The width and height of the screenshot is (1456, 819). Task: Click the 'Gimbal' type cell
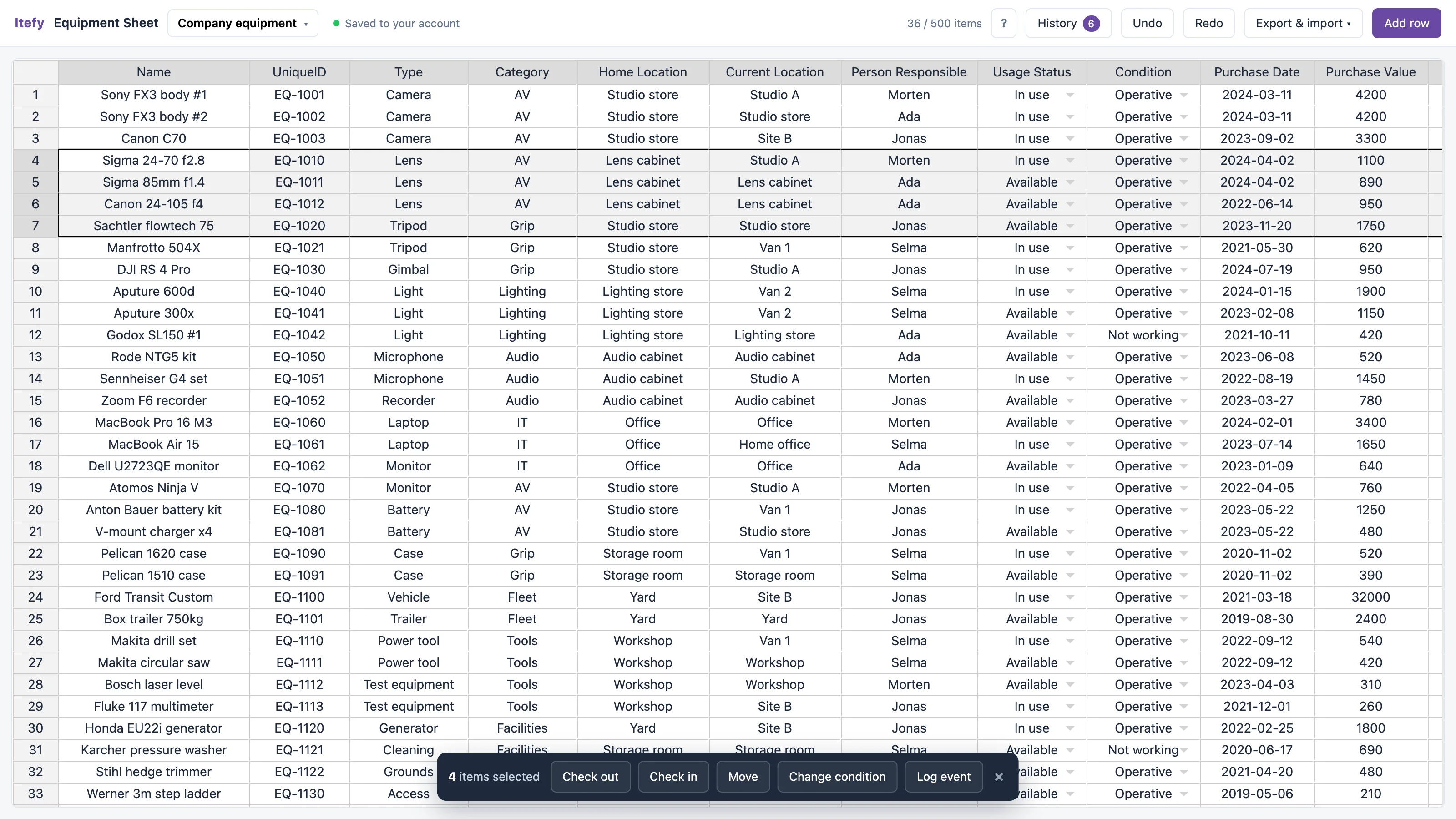408,270
